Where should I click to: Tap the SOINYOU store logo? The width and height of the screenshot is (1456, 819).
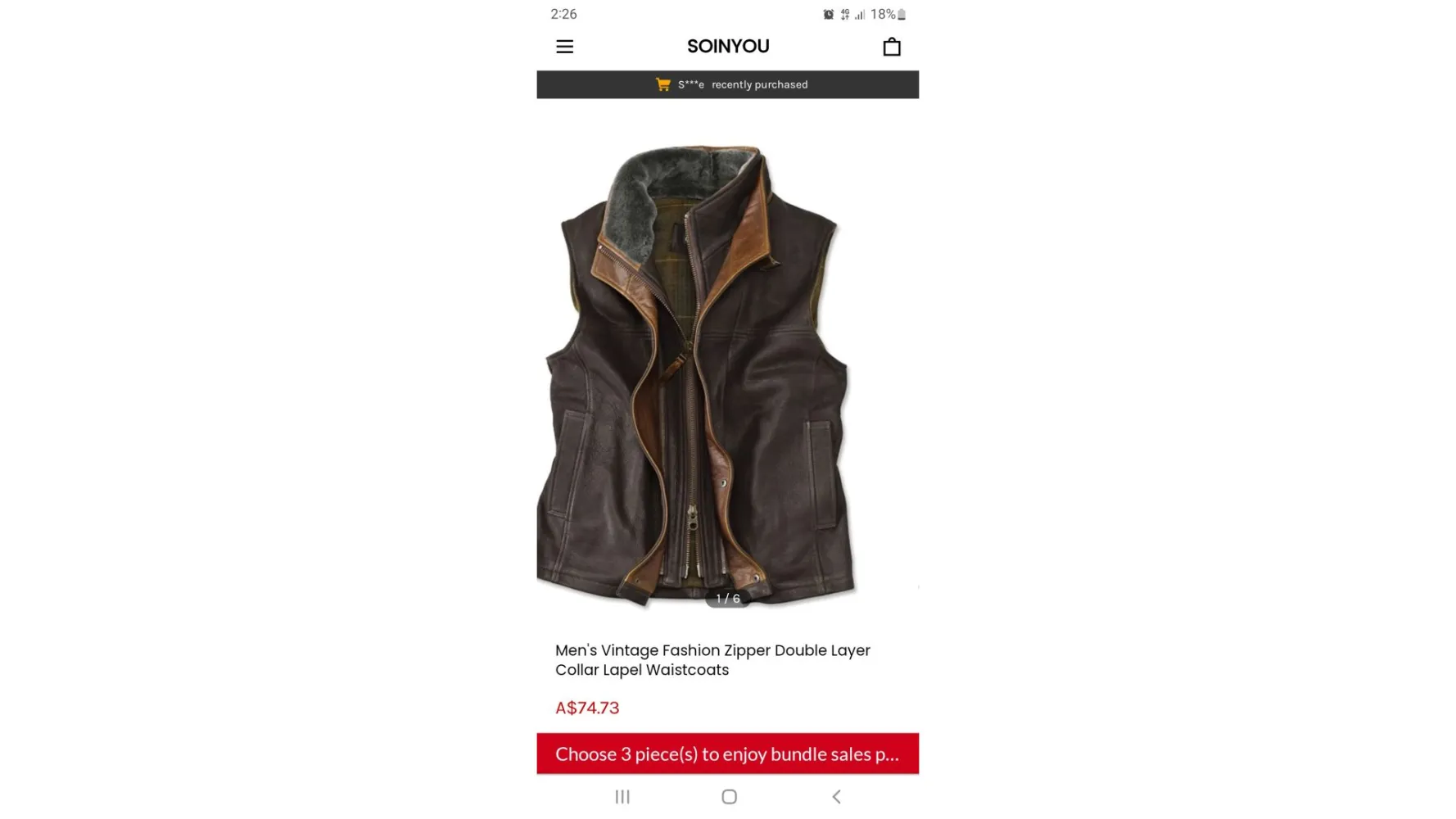728,47
